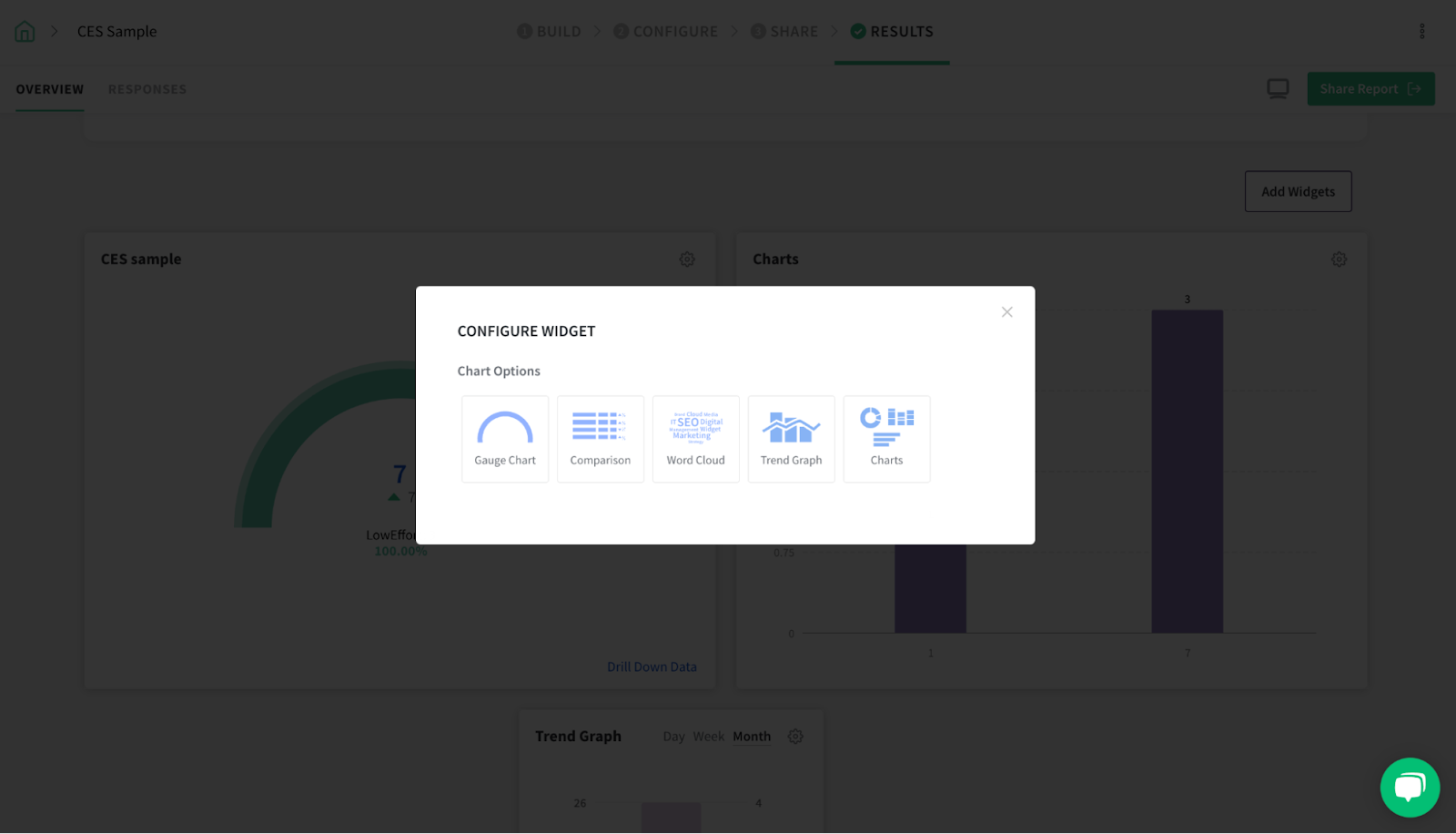The width and height of the screenshot is (1456, 834).
Task: Click the Trend Graph widget title
Action: [x=578, y=737]
